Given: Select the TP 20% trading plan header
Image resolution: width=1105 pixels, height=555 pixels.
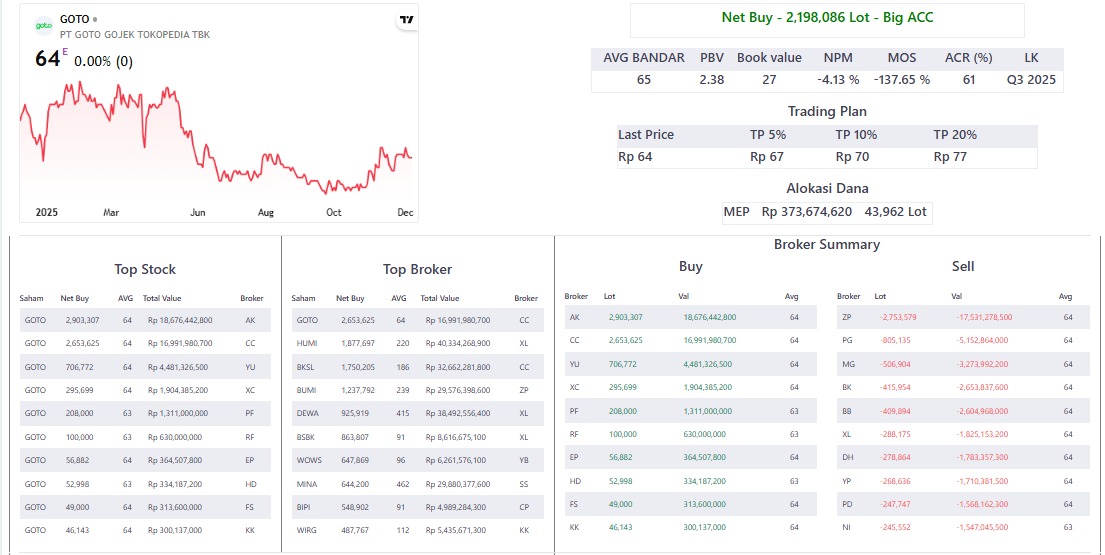Looking at the screenshot, I should click(x=955, y=135).
